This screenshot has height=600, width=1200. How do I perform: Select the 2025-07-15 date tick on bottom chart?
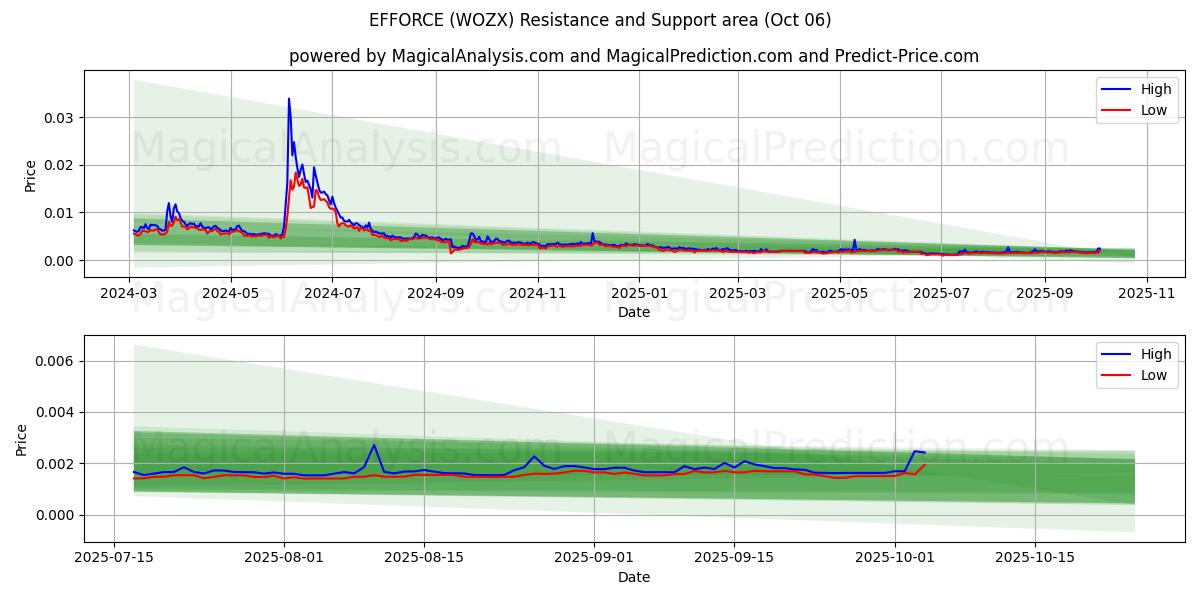click(114, 558)
